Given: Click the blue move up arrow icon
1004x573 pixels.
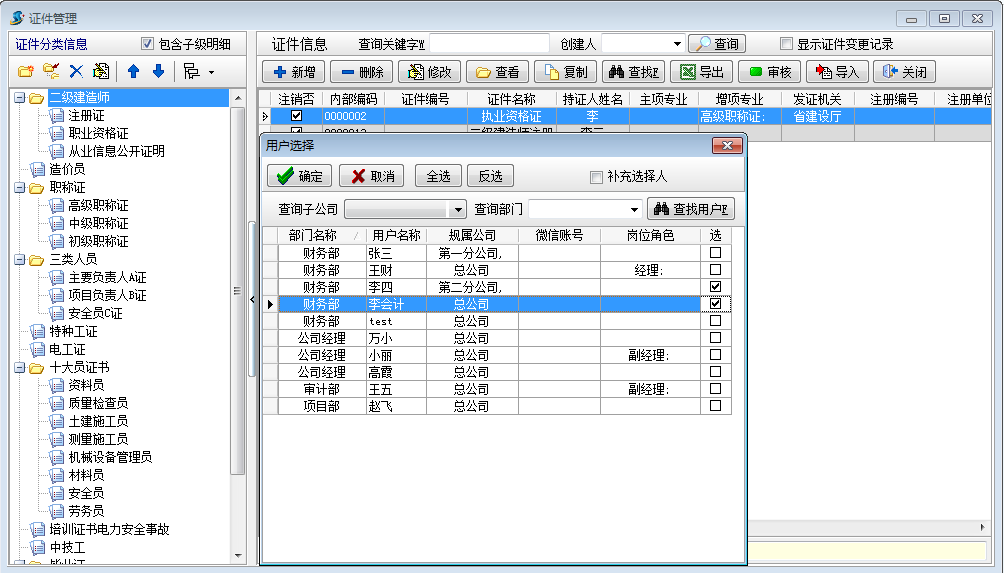Looking at the screenshot, I should pyautogui.click(x=133, y=72).
